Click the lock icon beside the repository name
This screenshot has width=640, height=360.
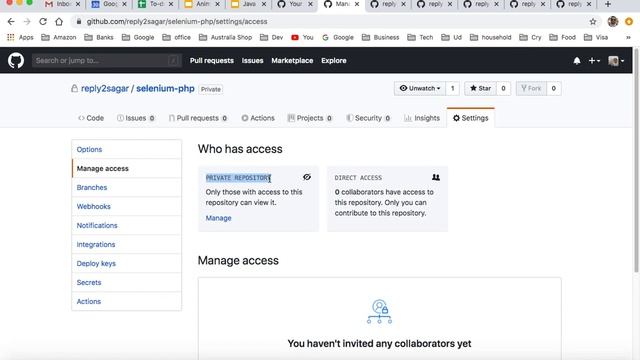click(x=74, y=89)
